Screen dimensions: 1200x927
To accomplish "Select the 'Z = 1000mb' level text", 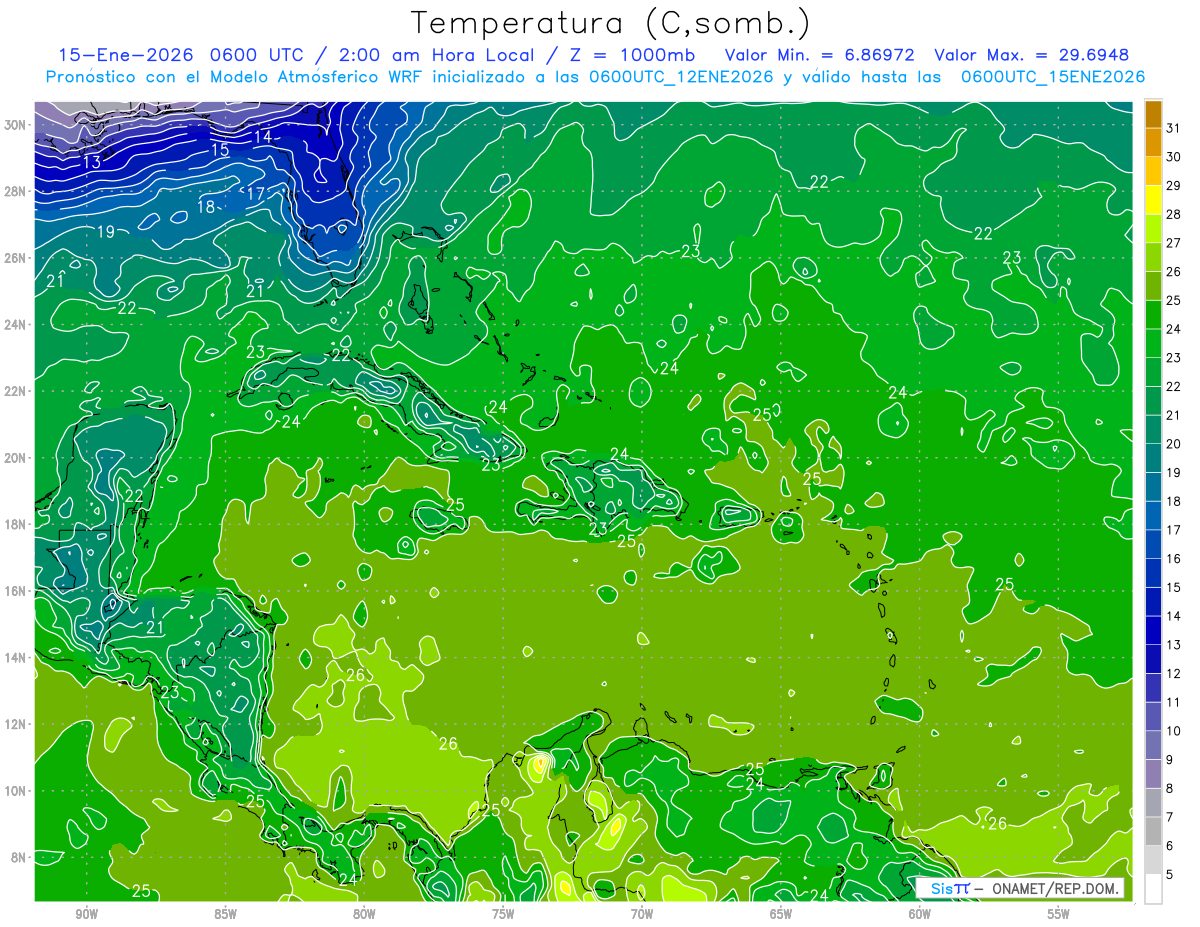I will [x=632, y=55].
